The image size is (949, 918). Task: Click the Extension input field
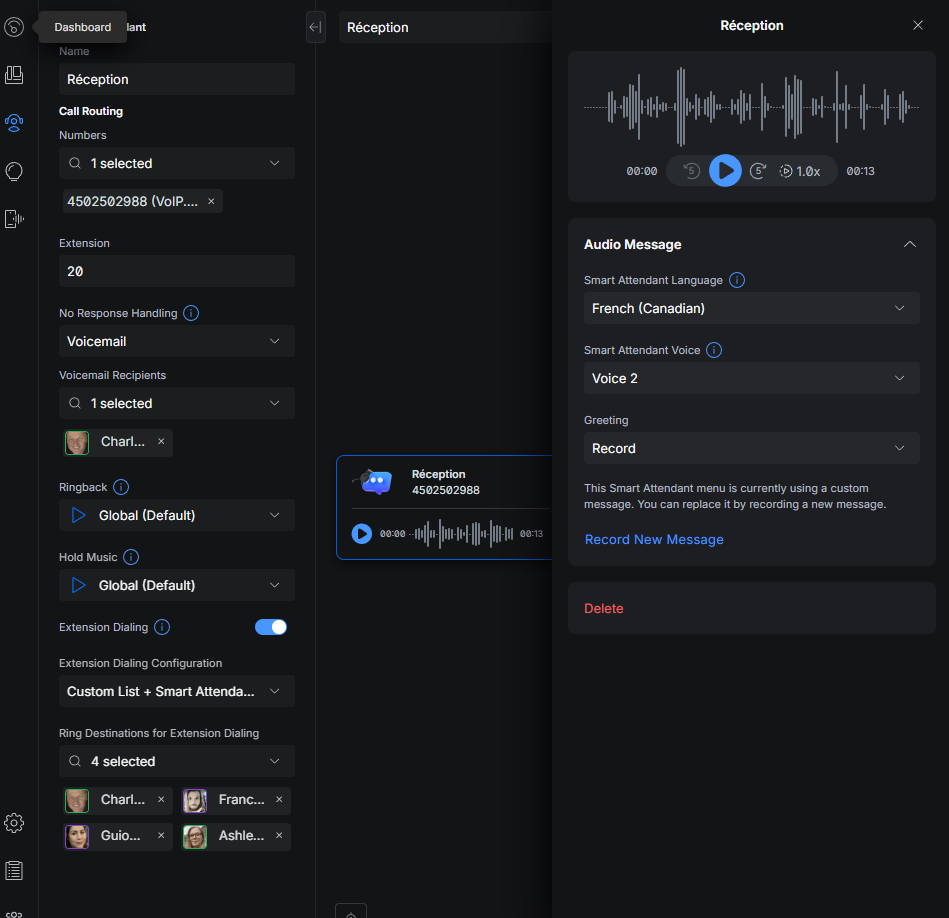(176, 271)
